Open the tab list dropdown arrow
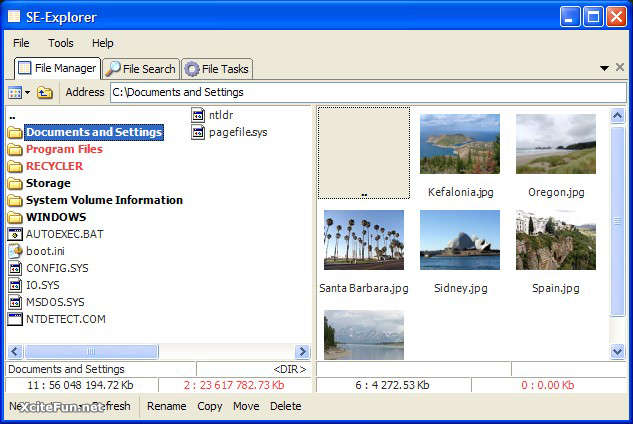The height and width of the screenshot is (424, 633). (604, 68)
